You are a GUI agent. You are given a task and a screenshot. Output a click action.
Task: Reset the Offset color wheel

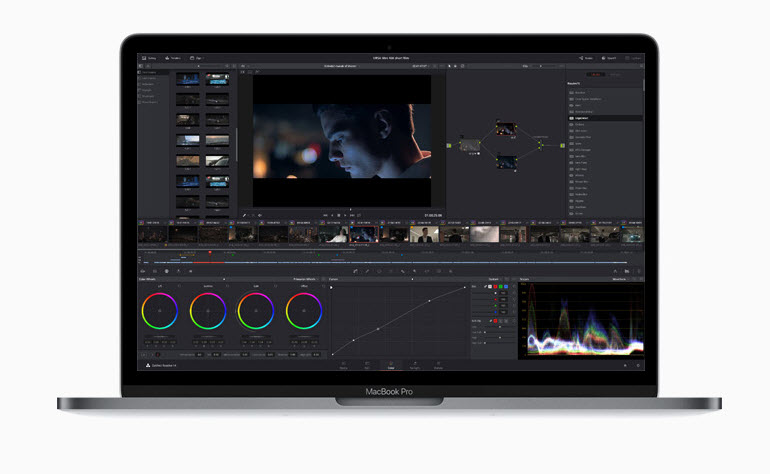[x=323, y=286]
